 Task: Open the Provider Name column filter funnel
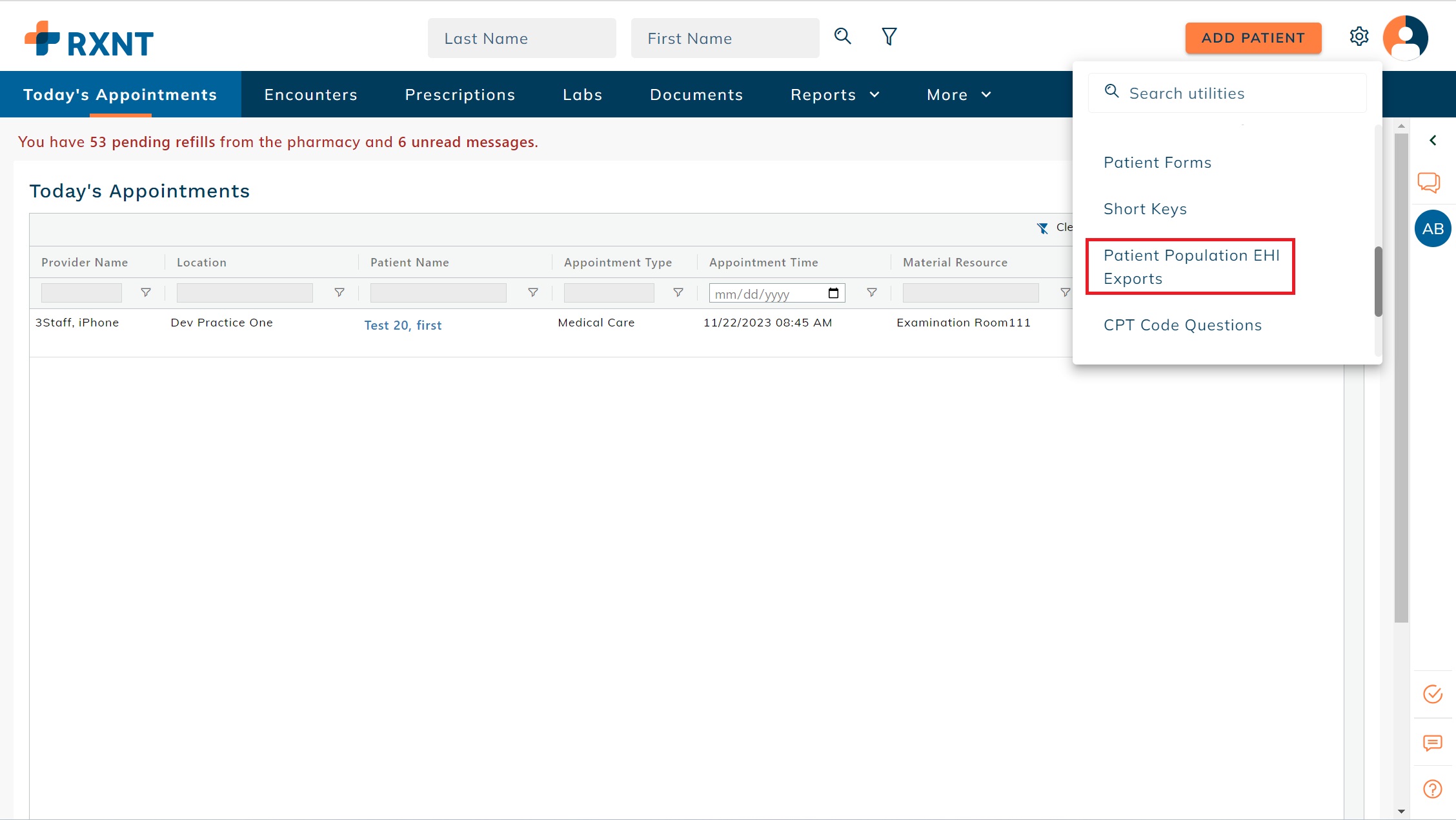click(145, 292)
